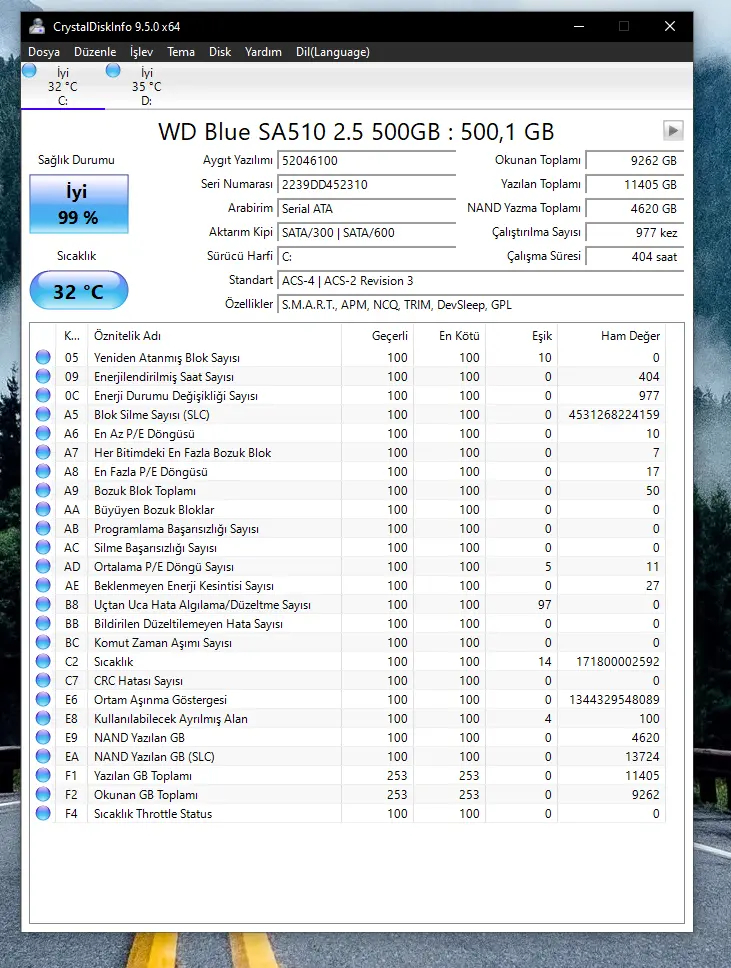
Task: Click status orb of attribute 05 row
Action: click(43, 357)
